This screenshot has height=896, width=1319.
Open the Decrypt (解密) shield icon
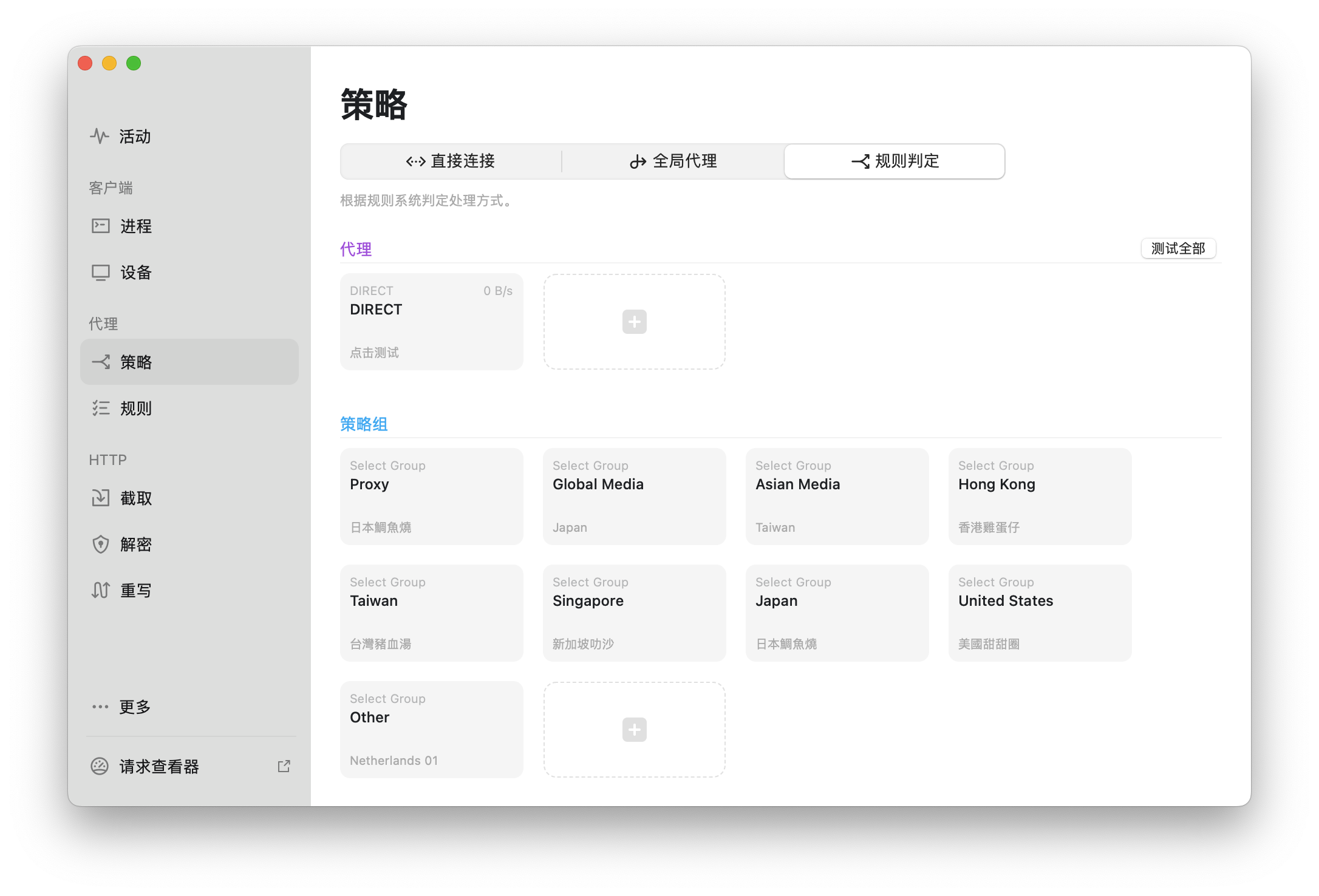click(x=100, y=544)
